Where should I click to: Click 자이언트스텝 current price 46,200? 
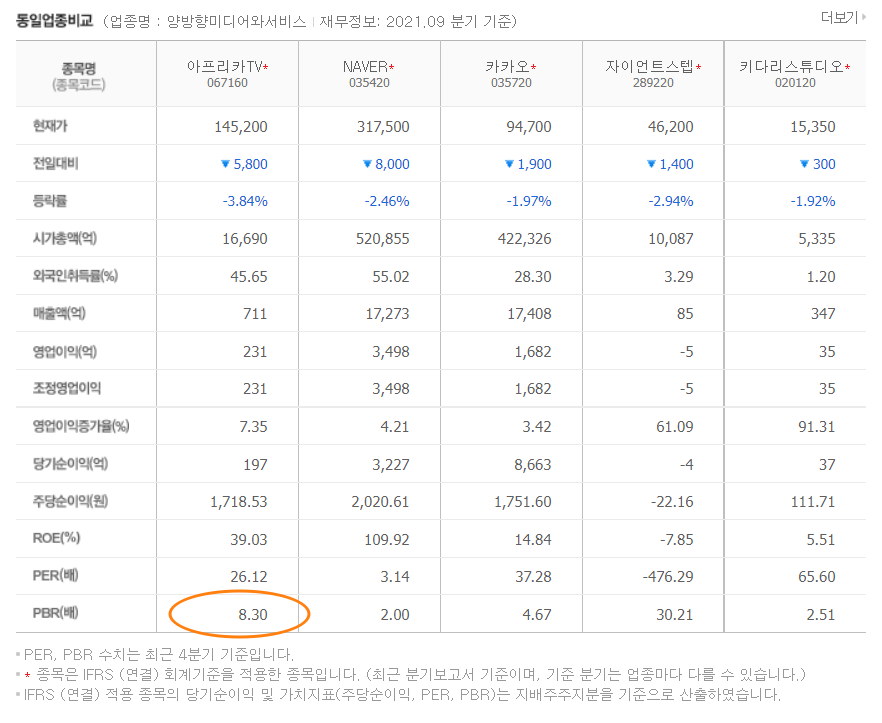670,127
